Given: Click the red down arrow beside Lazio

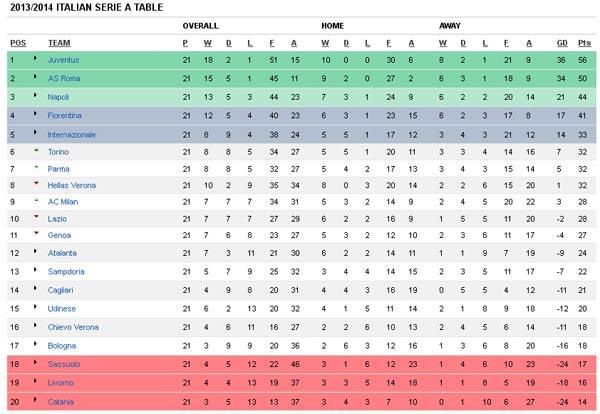Looking at the screenshot, I should click(36, 217).
